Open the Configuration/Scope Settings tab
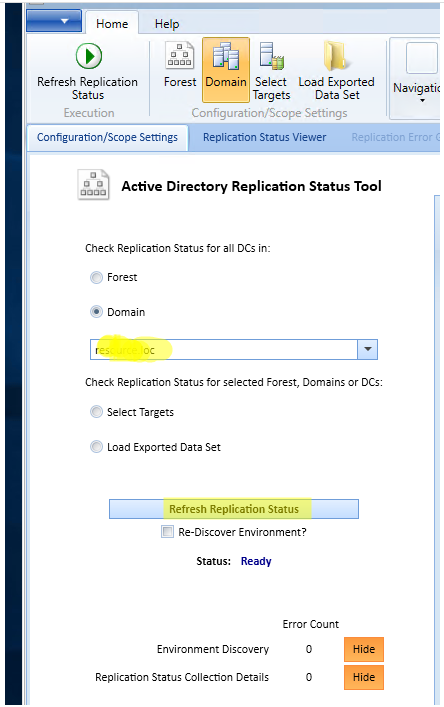Viewport: 444px width, 707px height. coord(107,137)
